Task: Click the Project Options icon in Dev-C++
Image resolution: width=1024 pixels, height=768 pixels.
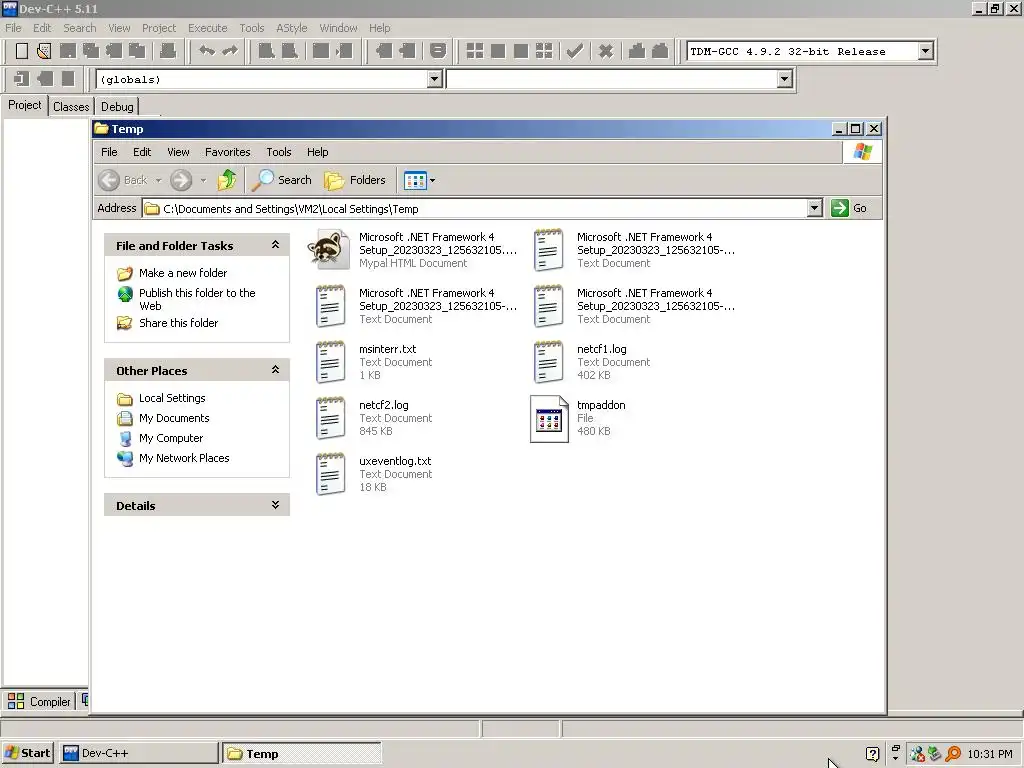Action: pos(438,51)
